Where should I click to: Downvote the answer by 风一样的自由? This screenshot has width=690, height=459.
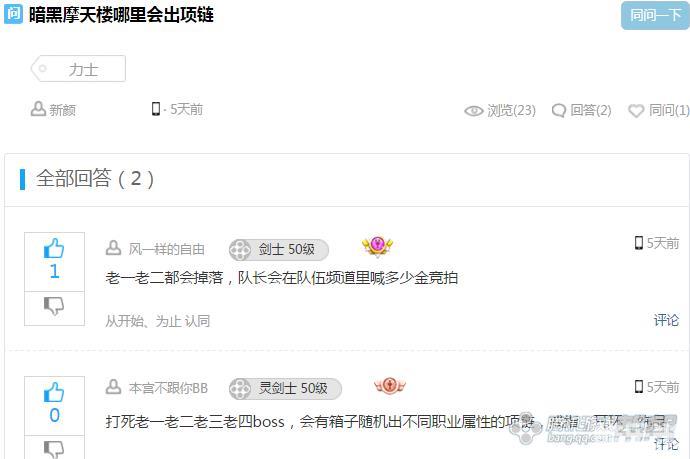(54, 305)
